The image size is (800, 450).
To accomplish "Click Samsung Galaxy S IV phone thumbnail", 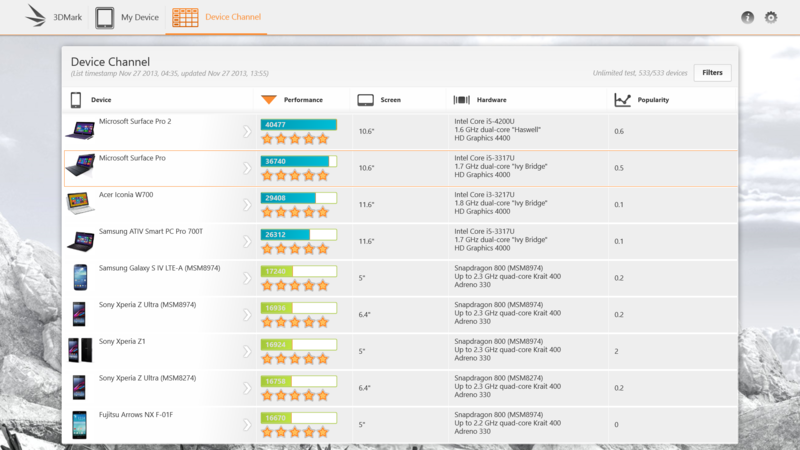I will (x=80, y=278).
